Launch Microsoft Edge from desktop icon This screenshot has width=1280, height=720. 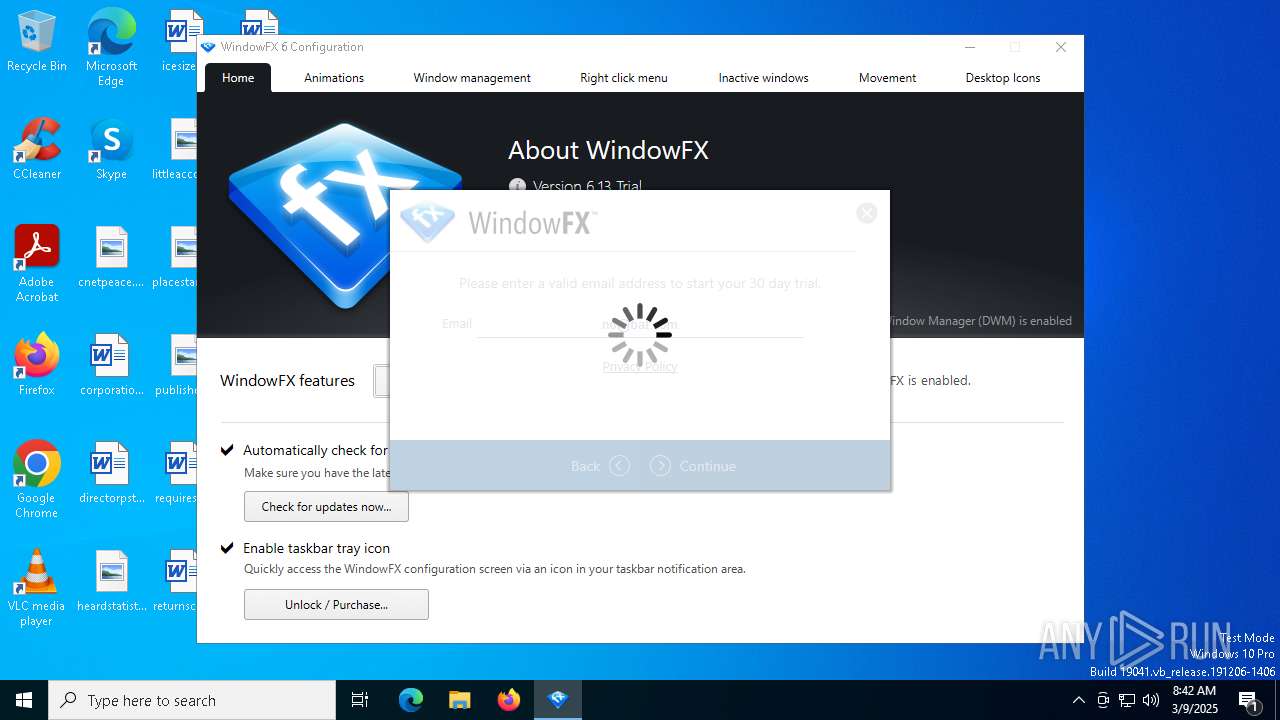point(111,47)
